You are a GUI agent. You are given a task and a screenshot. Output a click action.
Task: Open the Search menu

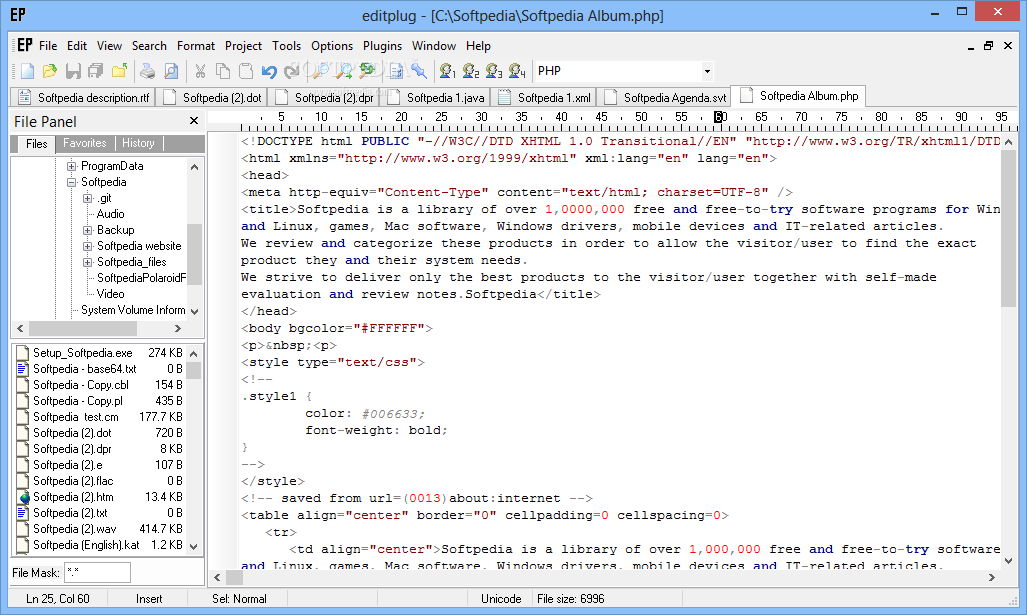coord(149,46)
